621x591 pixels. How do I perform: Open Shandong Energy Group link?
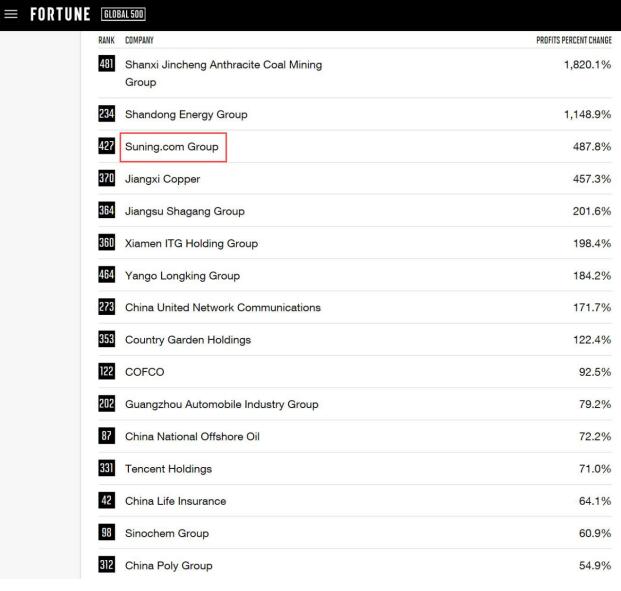point(186,114)
